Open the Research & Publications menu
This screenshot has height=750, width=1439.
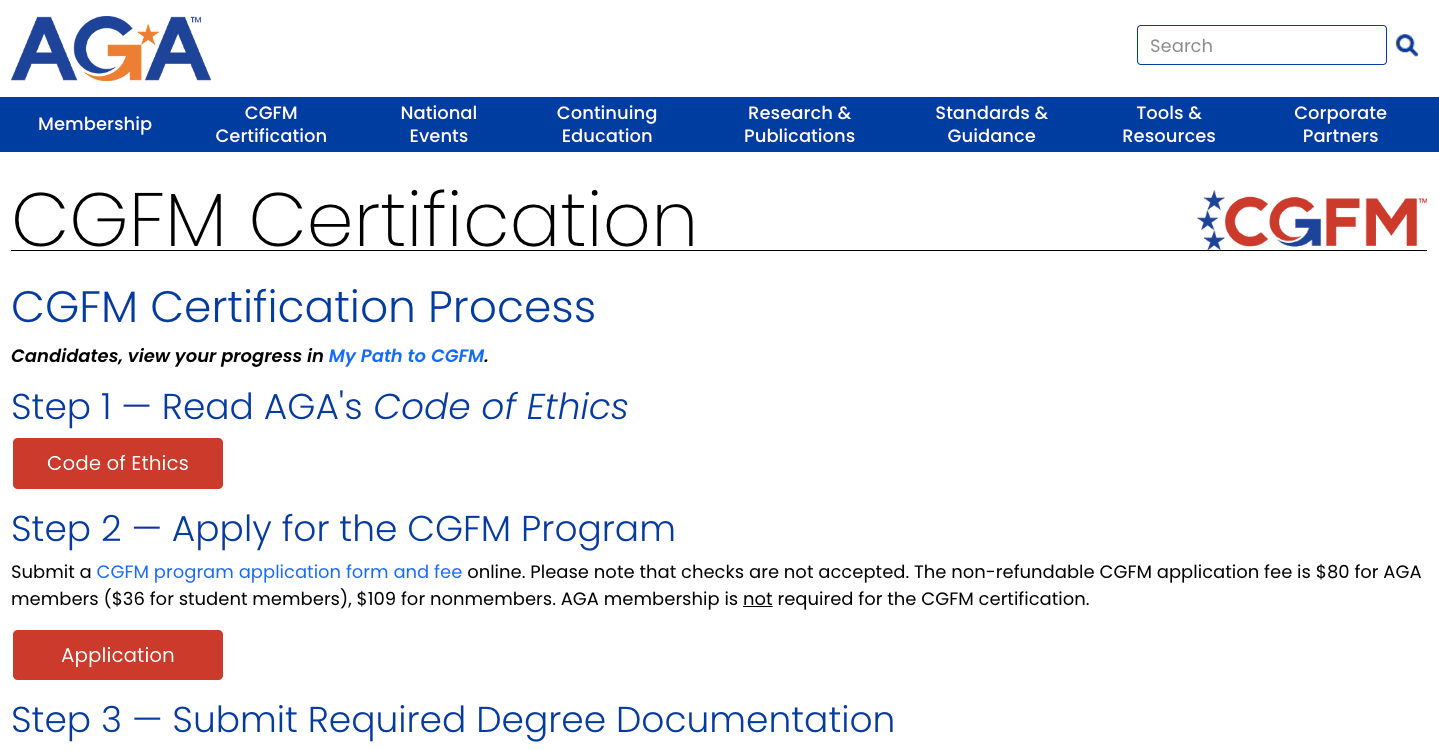click(798, 123)
